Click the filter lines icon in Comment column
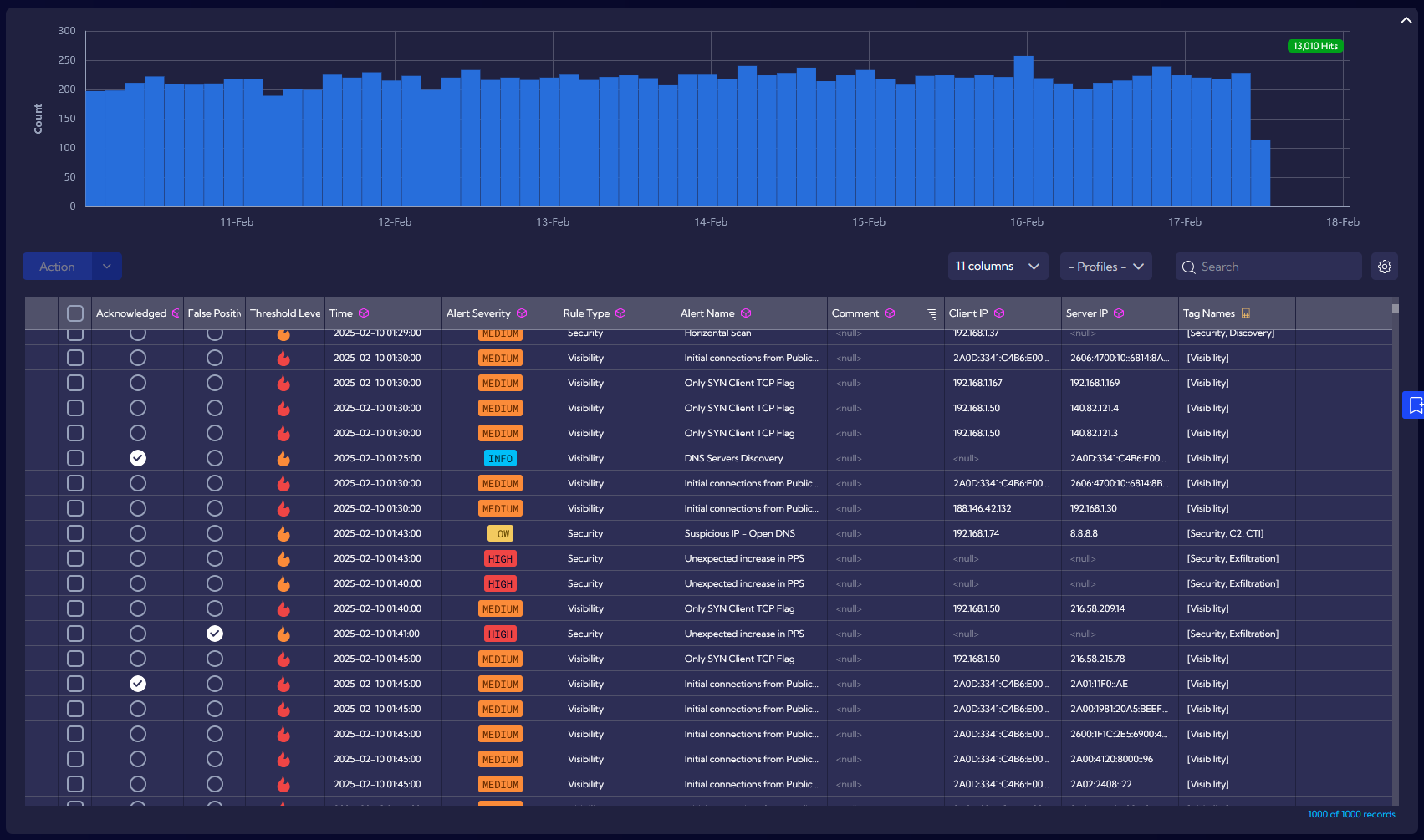 931,314
